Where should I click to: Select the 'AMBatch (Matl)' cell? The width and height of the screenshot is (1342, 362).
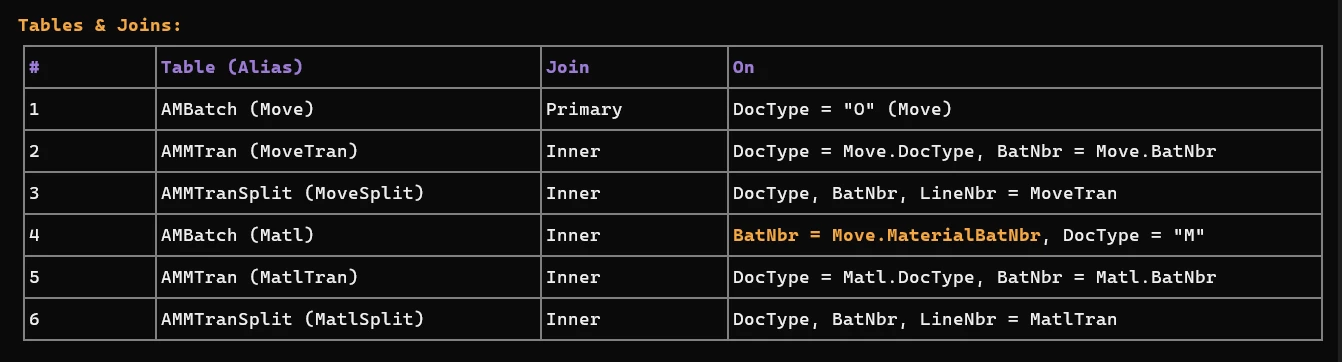[x=348, y=235]
